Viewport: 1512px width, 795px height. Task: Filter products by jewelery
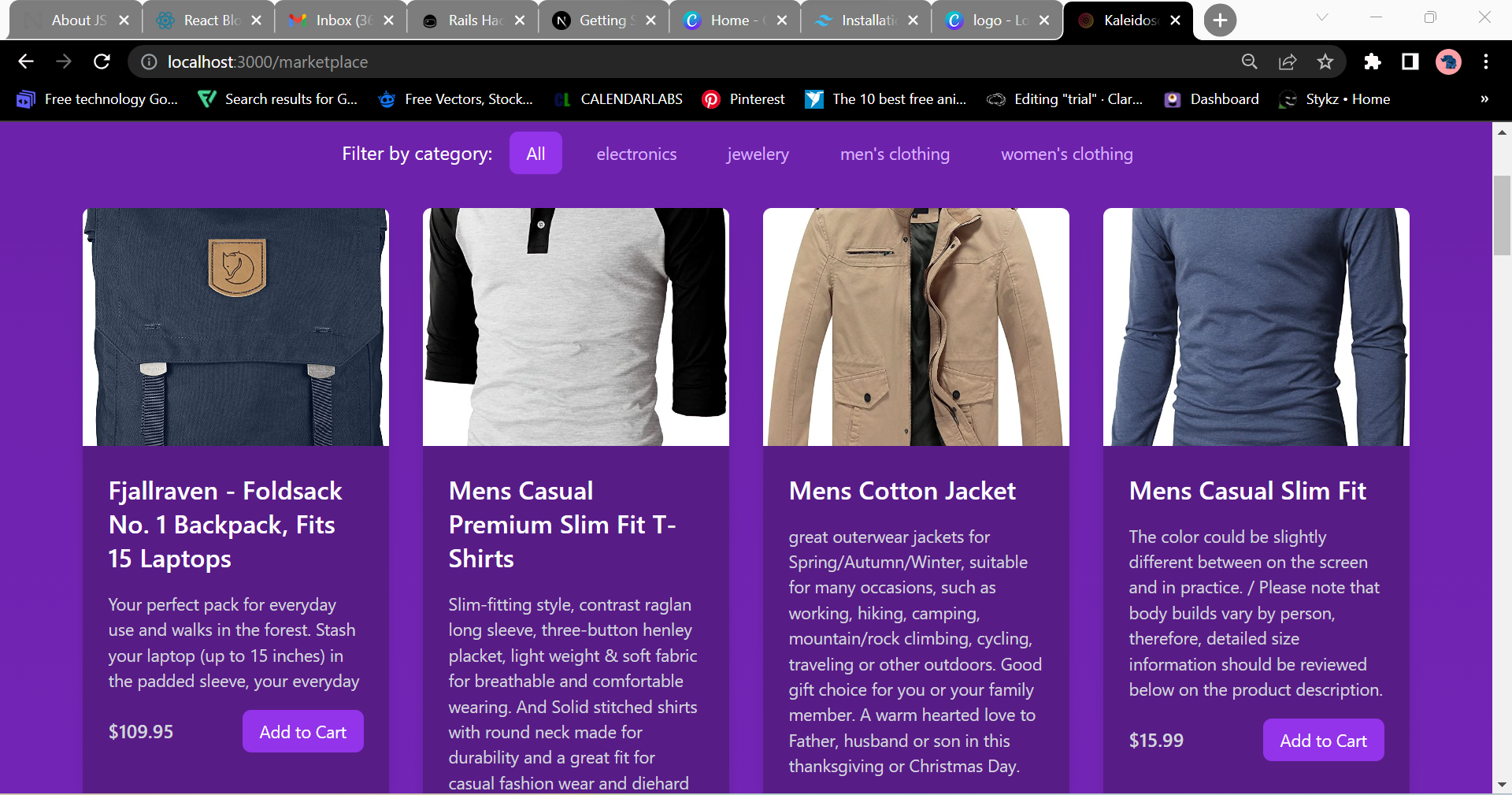(758, 154)
